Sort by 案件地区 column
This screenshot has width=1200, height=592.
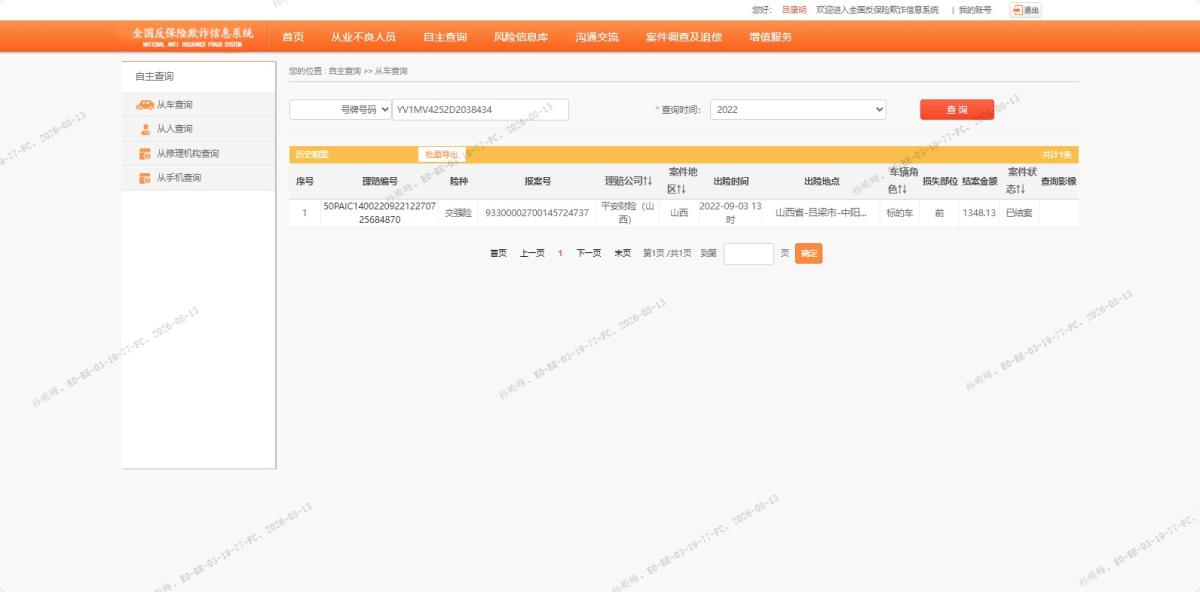click(682, 181)
